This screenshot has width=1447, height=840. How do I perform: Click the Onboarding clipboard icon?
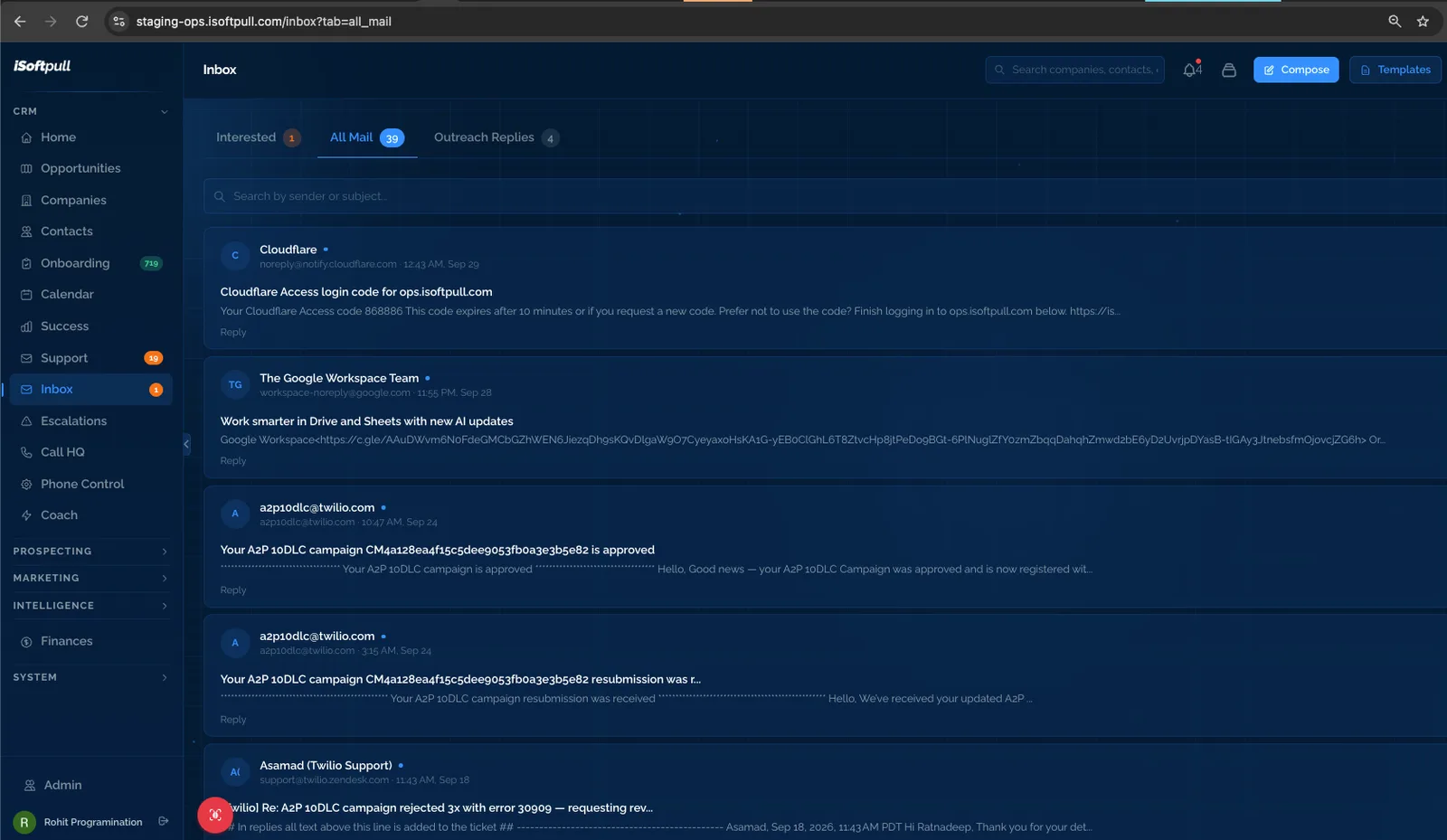tap(26, 263)
